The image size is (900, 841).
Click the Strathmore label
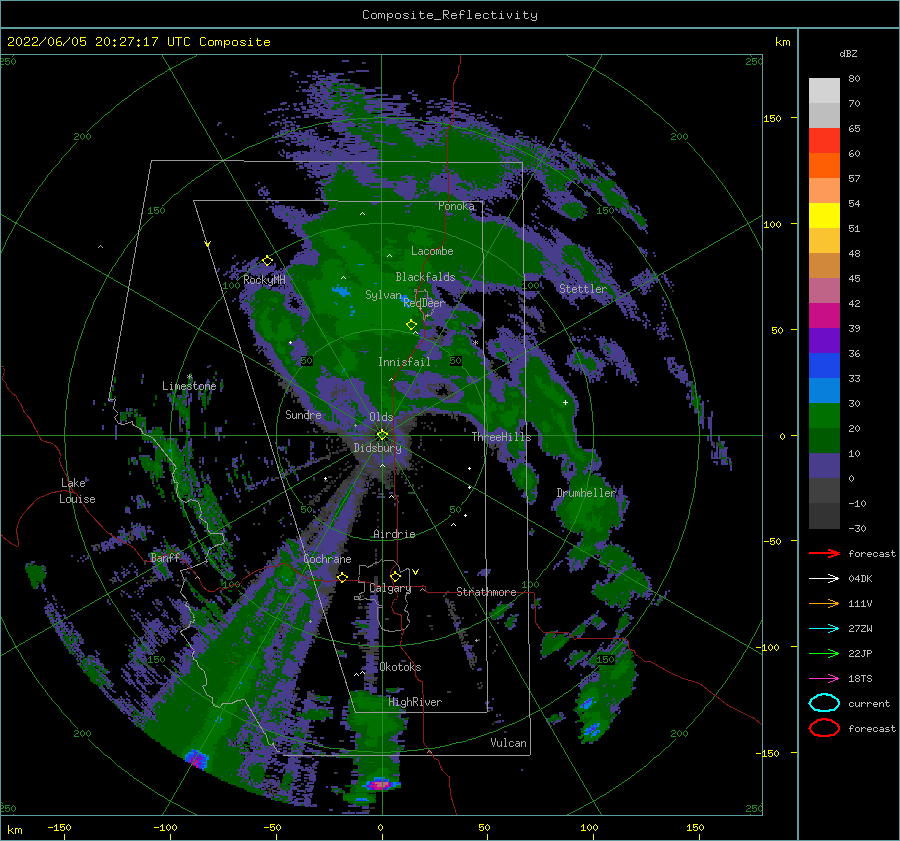[x=486, y=592]
